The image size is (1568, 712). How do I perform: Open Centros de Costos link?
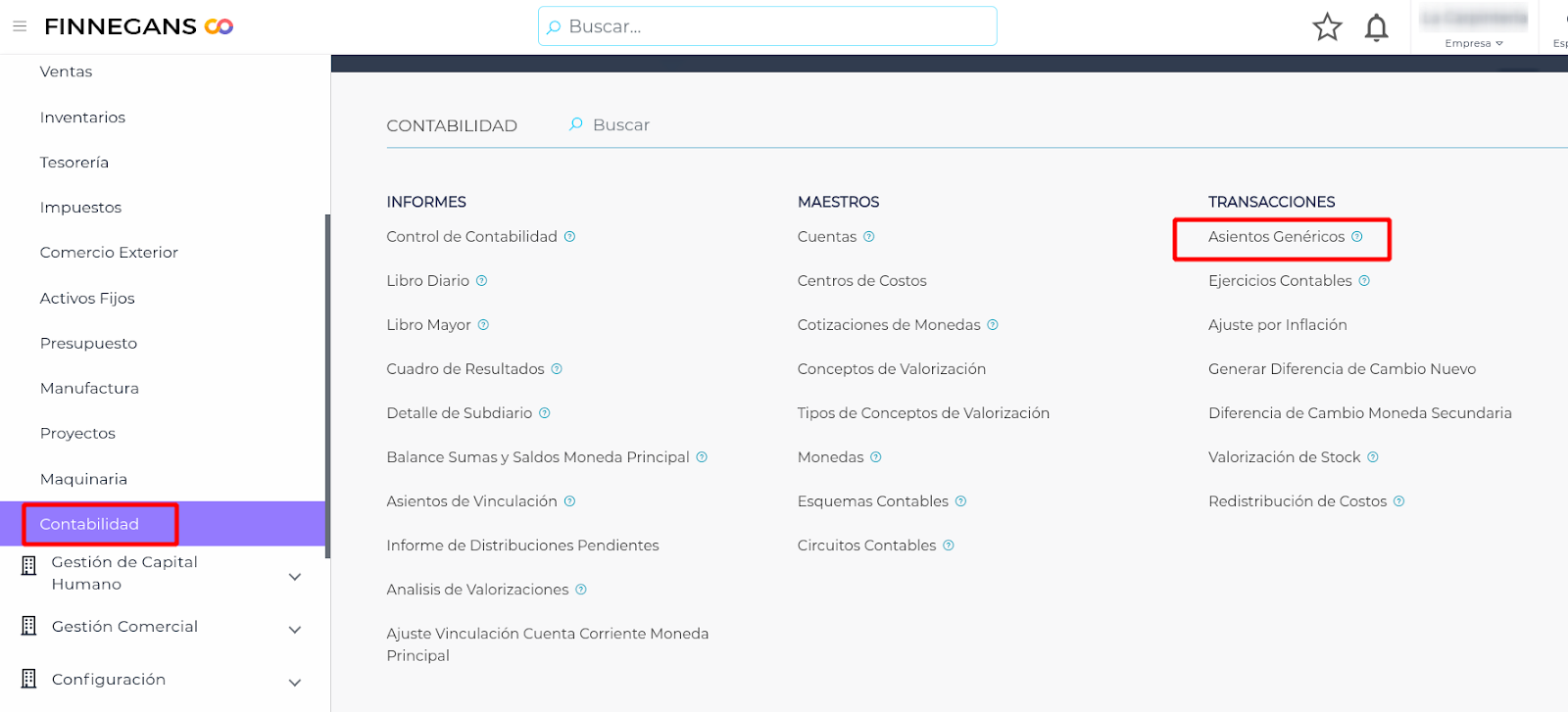coord(861,281)
